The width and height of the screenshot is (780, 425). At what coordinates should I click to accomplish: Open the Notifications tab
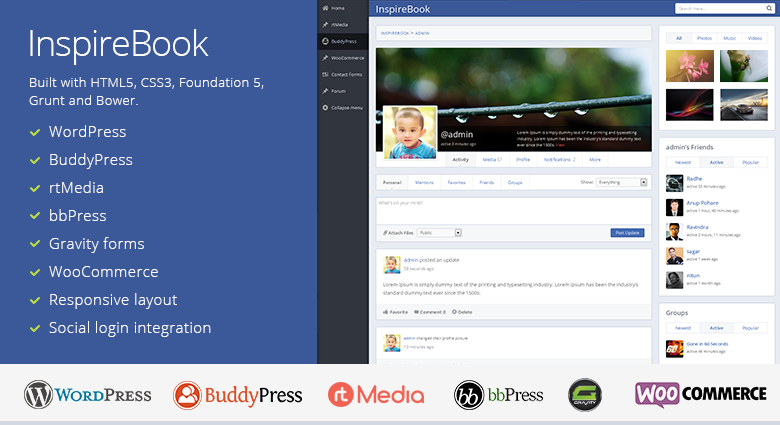[x=560, y=160]
